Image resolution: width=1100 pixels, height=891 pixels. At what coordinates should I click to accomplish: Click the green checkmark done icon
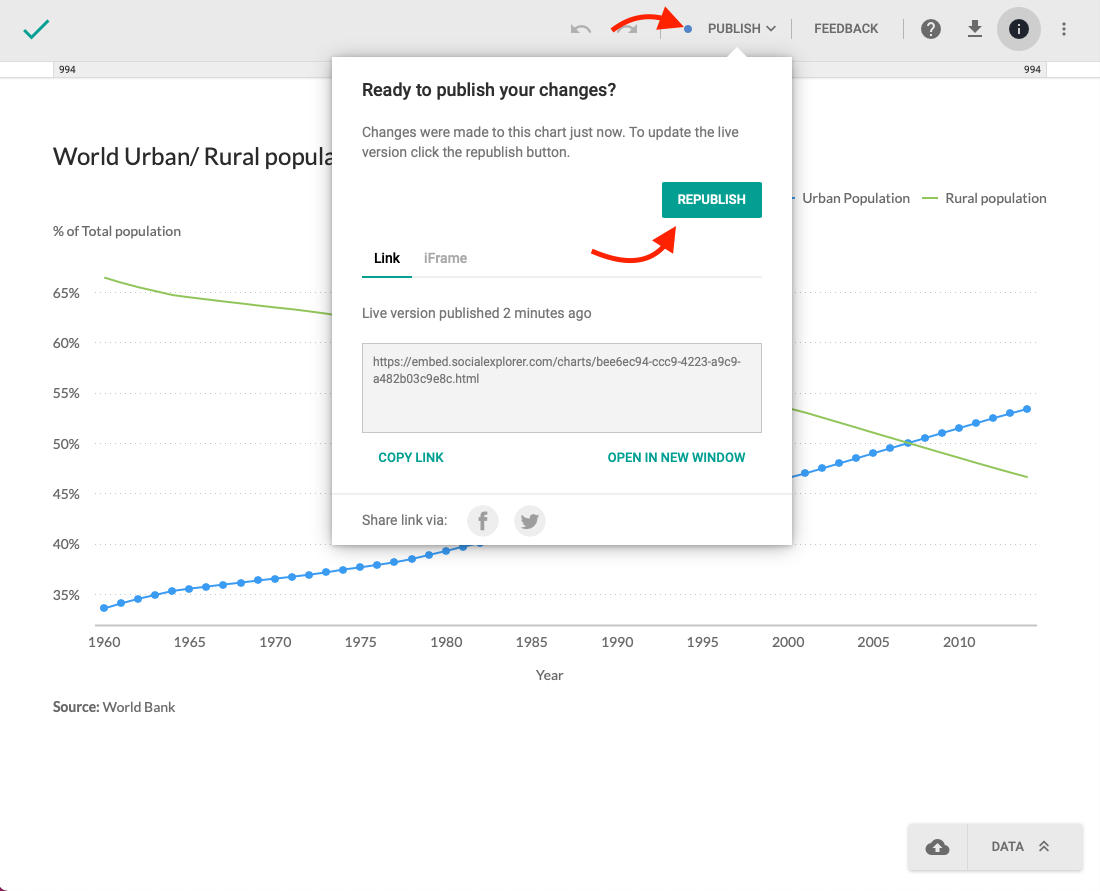(36, 29)
